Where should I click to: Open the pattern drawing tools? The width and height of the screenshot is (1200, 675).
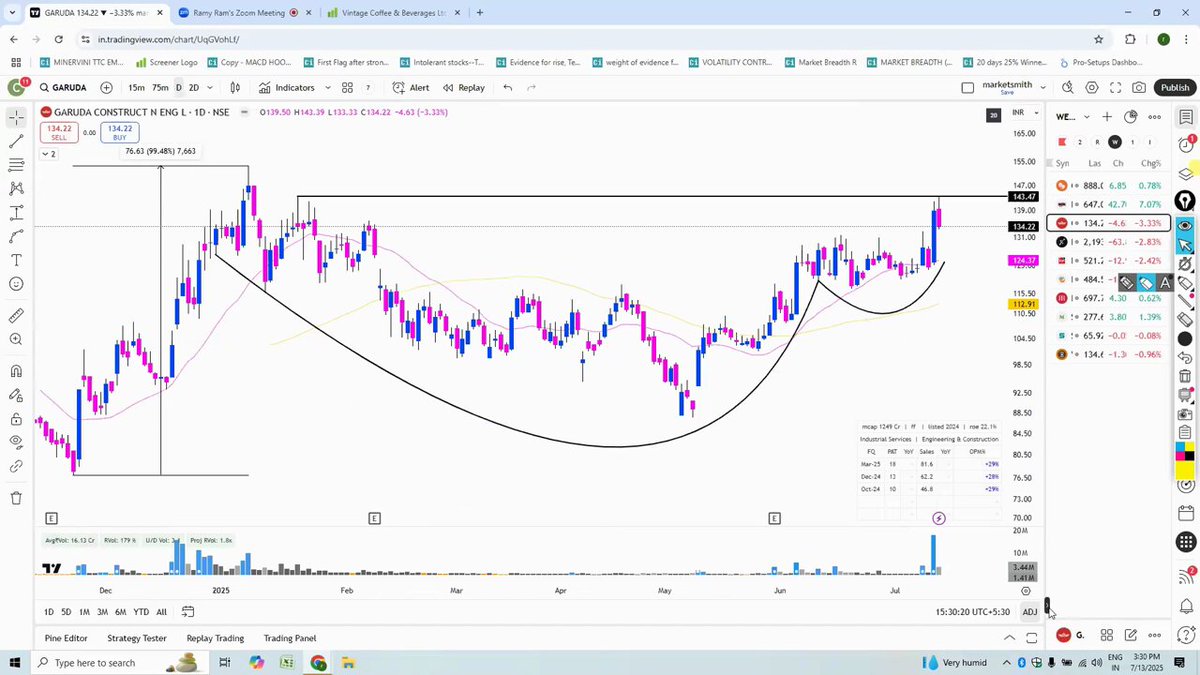(x=16, y=188)
